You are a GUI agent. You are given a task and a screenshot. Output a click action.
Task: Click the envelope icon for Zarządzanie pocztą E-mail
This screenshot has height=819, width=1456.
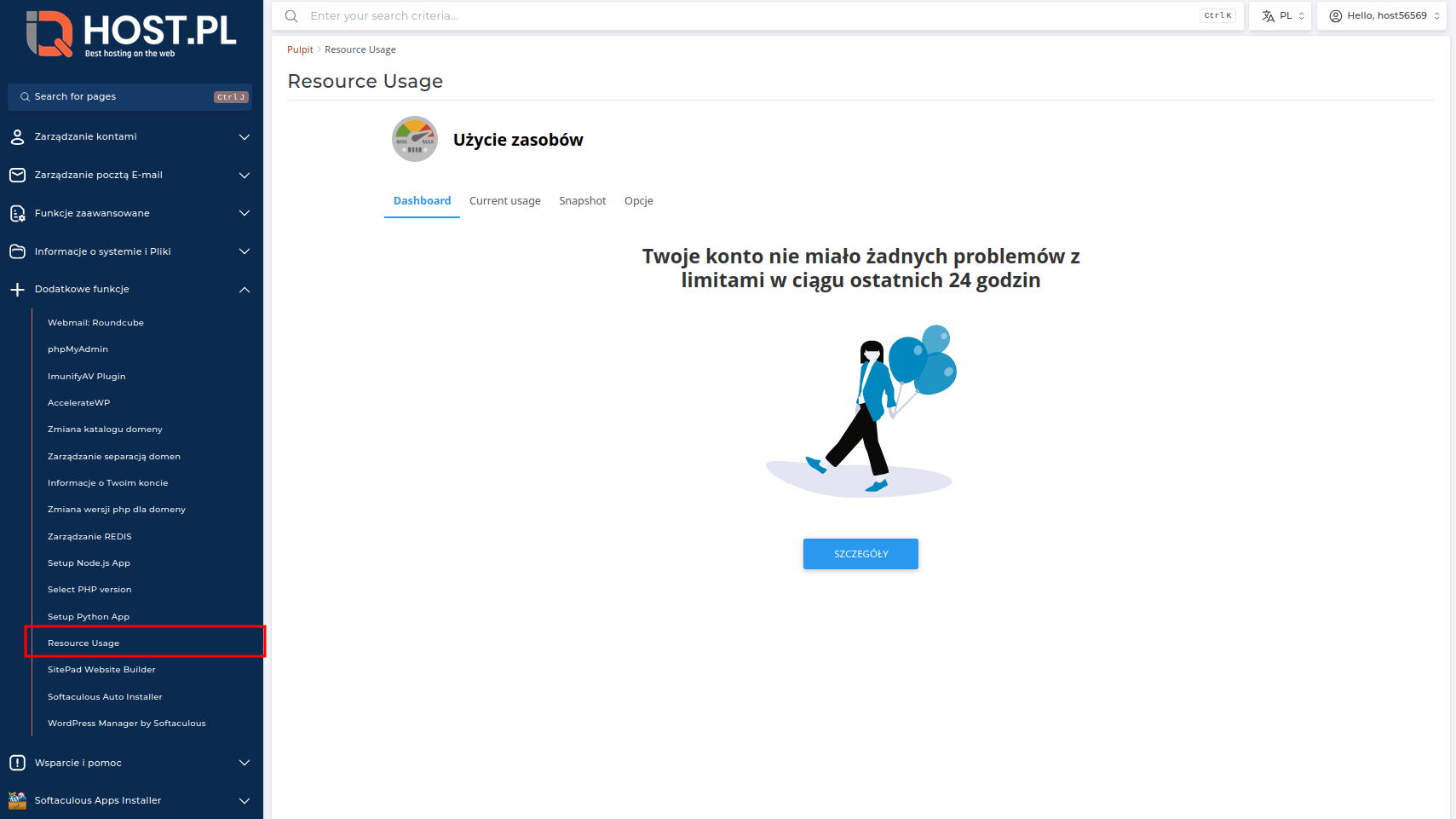[17, 175]
